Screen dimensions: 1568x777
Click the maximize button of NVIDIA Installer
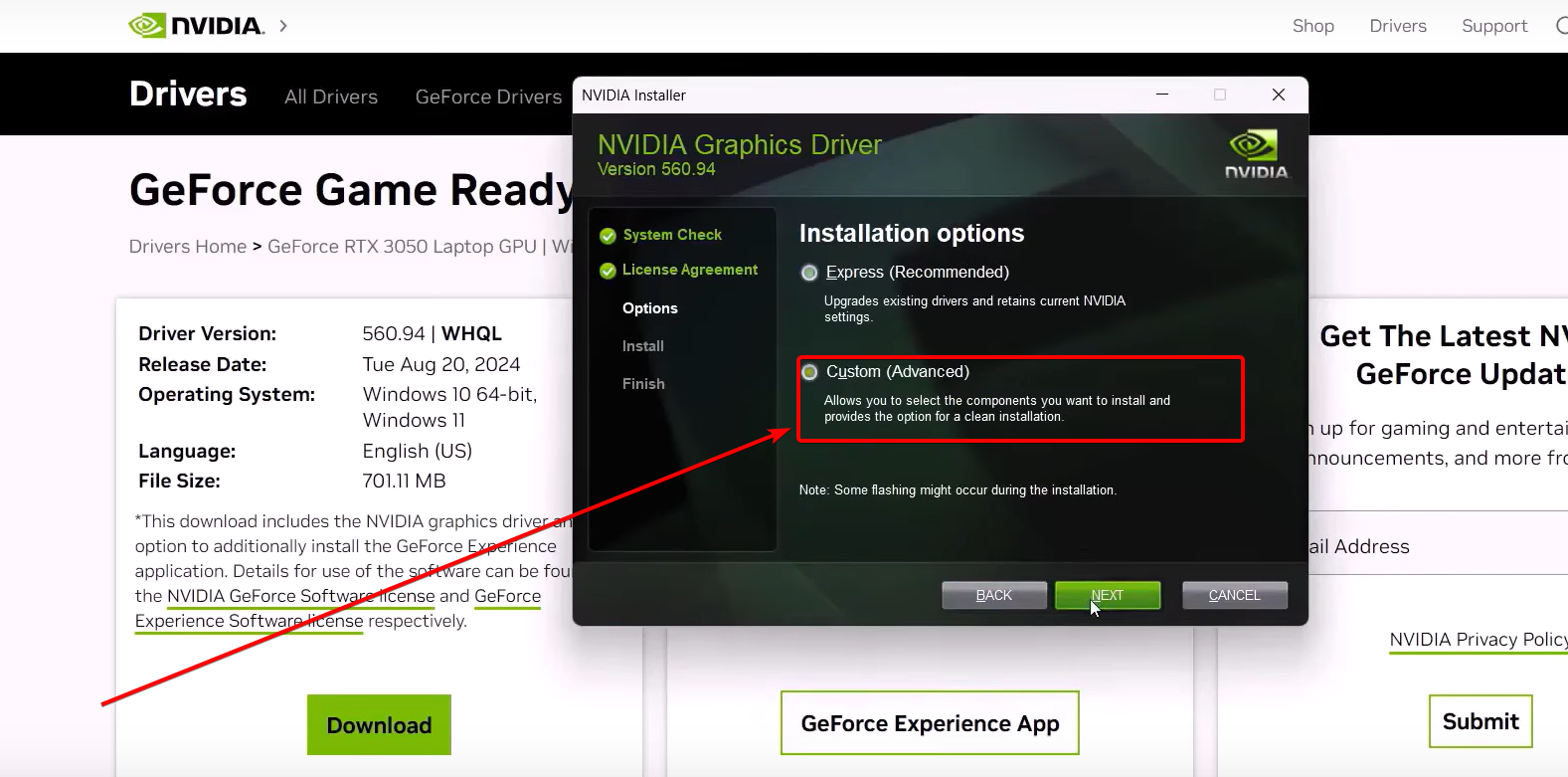point(1220,95)
